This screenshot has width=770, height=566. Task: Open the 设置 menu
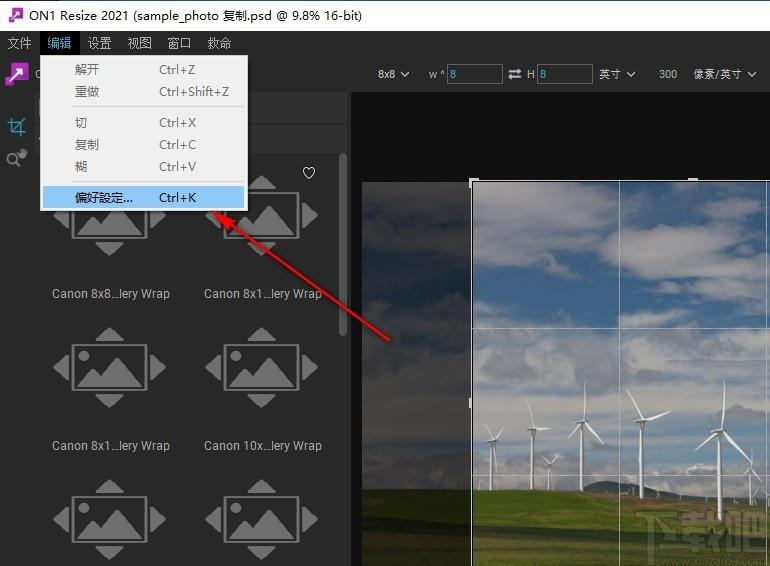pos(99,43)
